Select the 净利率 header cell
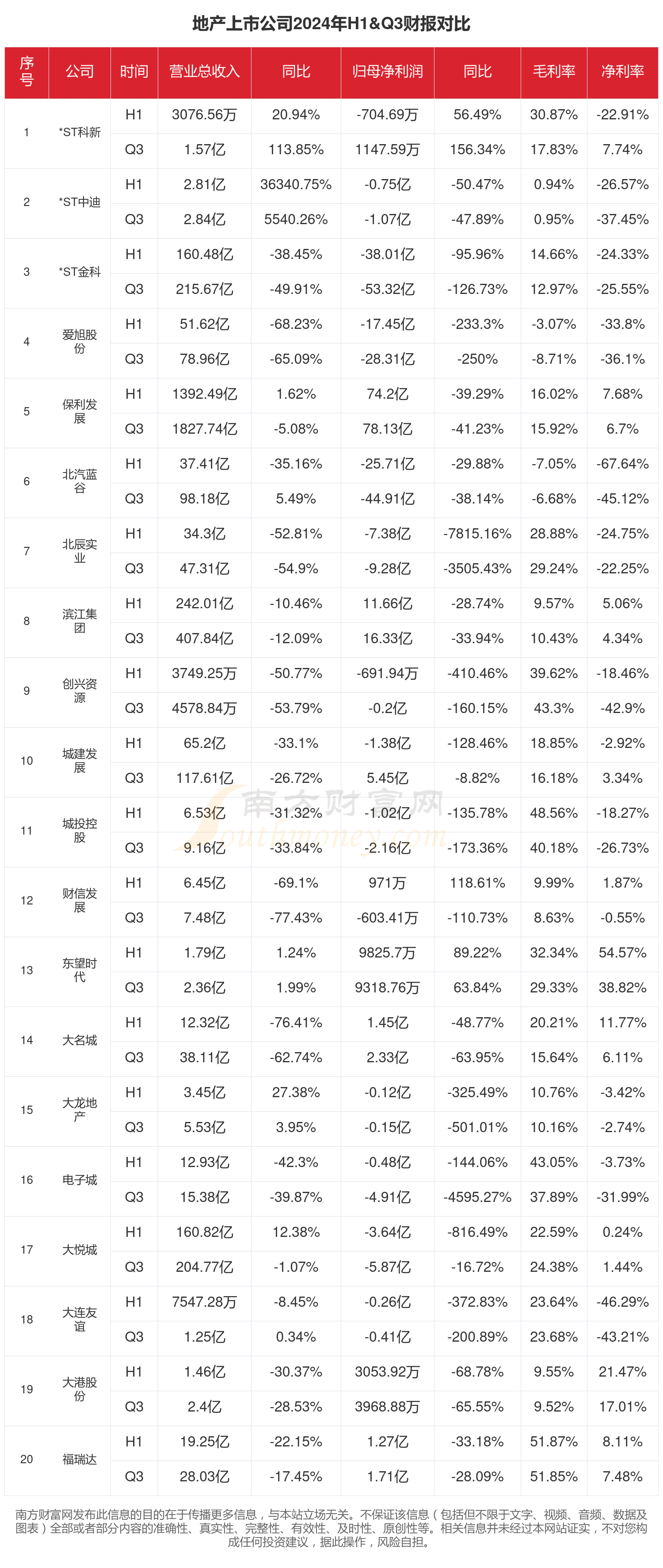Viewport: 663px width, 1568px height. (x=622, y=72)
